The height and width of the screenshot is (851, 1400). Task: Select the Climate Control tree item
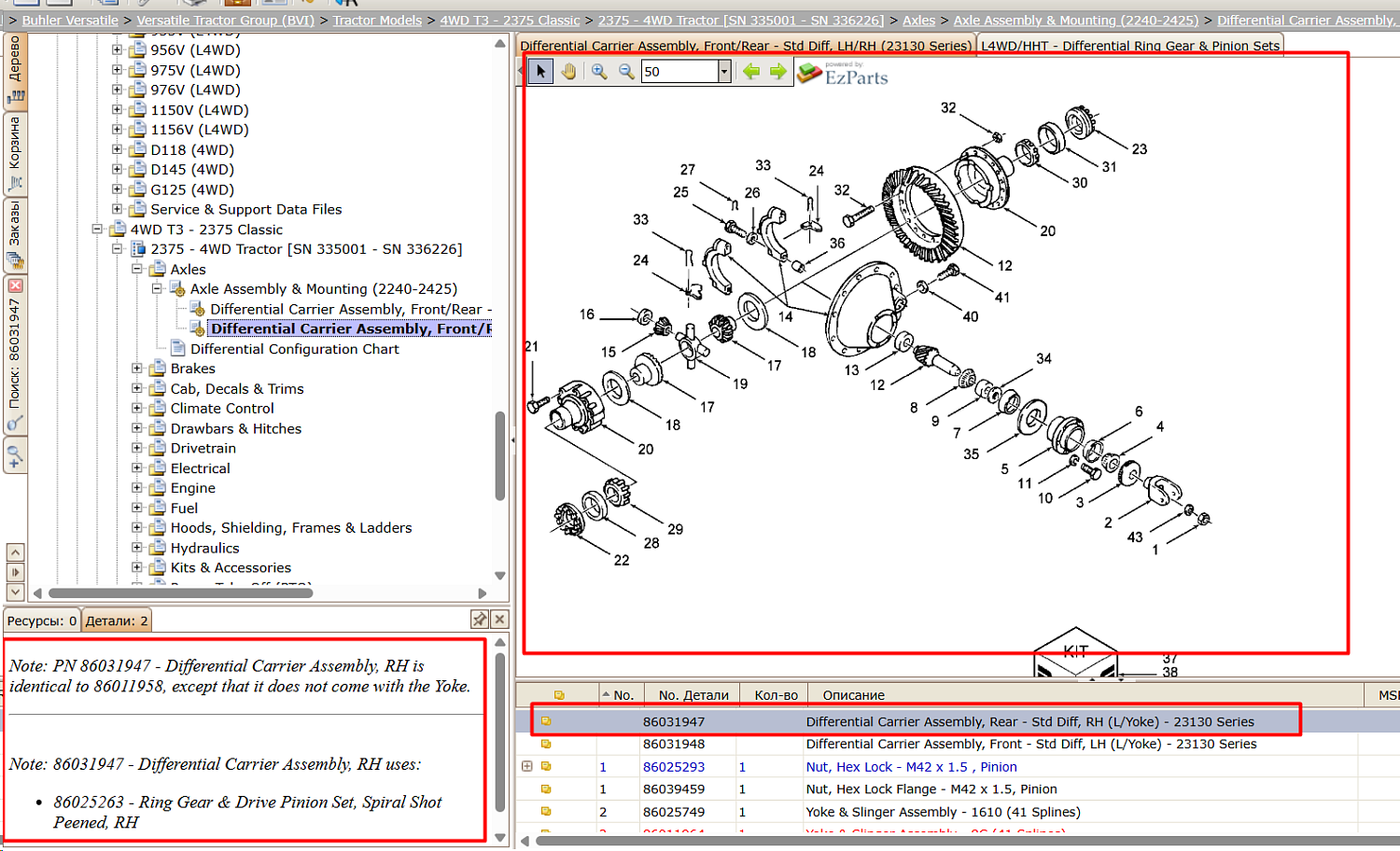click(222, 409)
